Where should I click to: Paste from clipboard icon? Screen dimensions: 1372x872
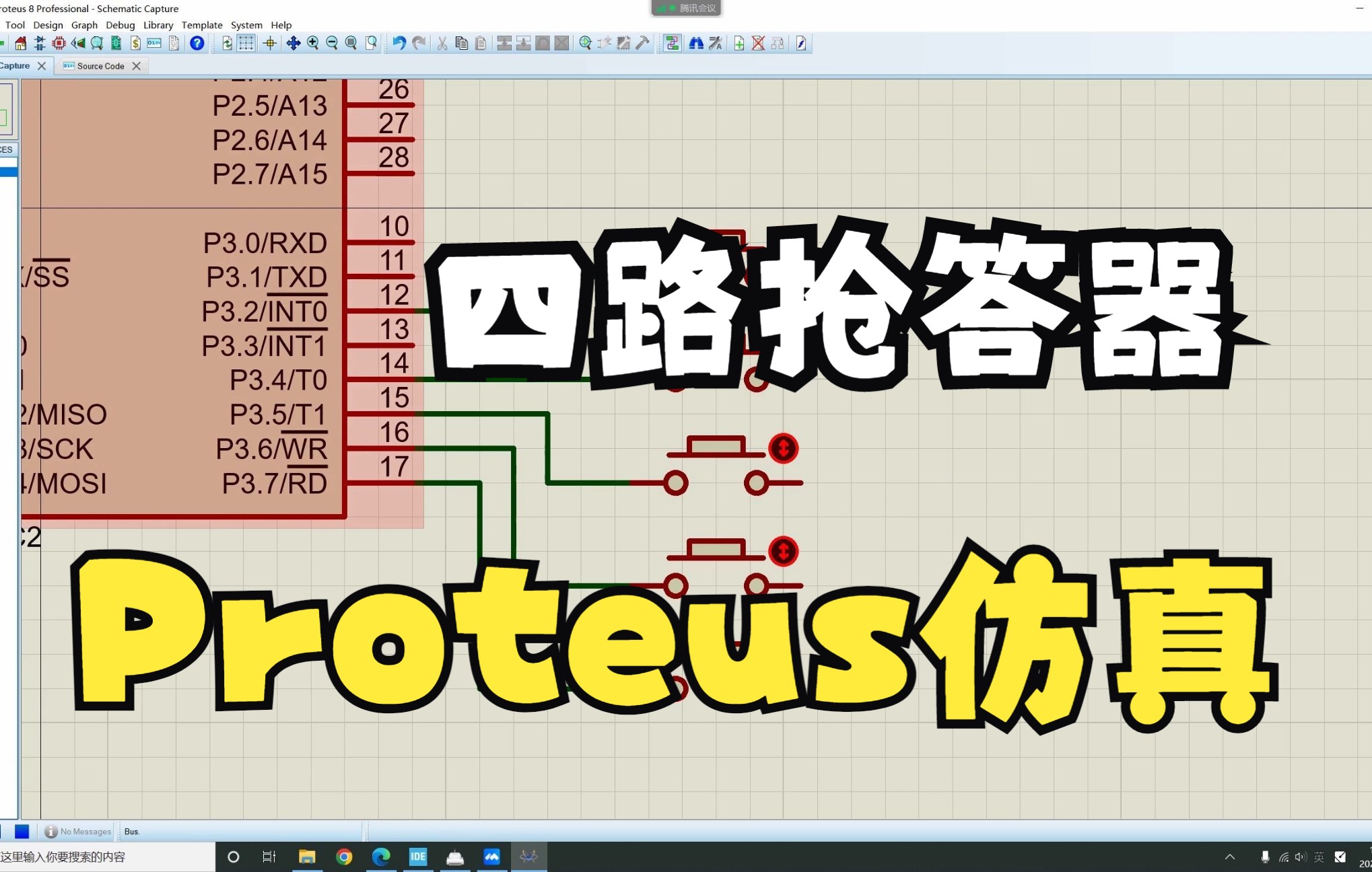[x=481, y=44]
